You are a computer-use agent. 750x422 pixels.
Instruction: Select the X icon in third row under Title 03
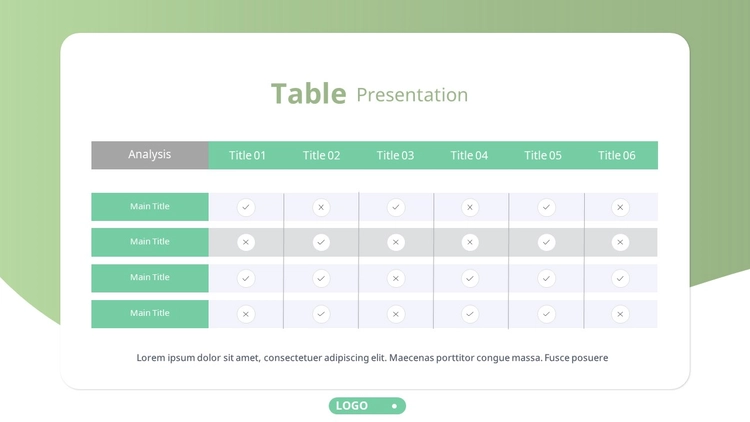coord(396,278)
